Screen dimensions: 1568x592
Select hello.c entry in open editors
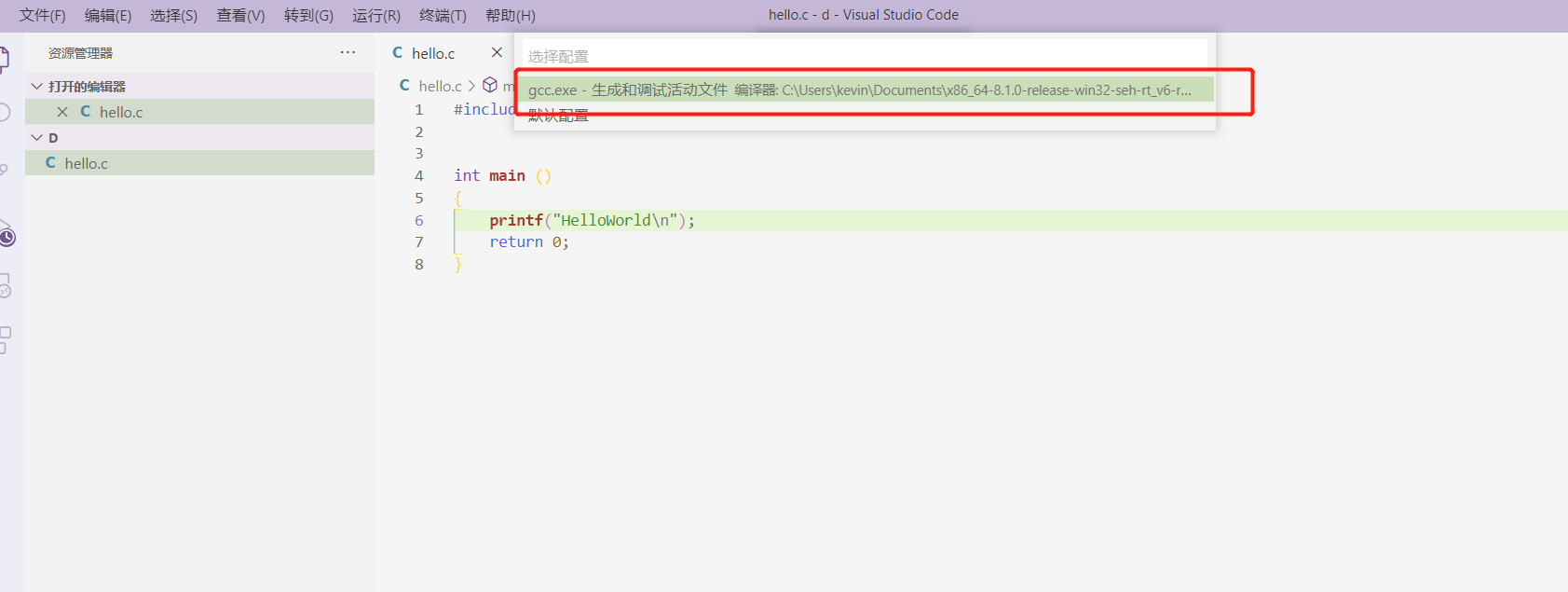pos(199,112)
